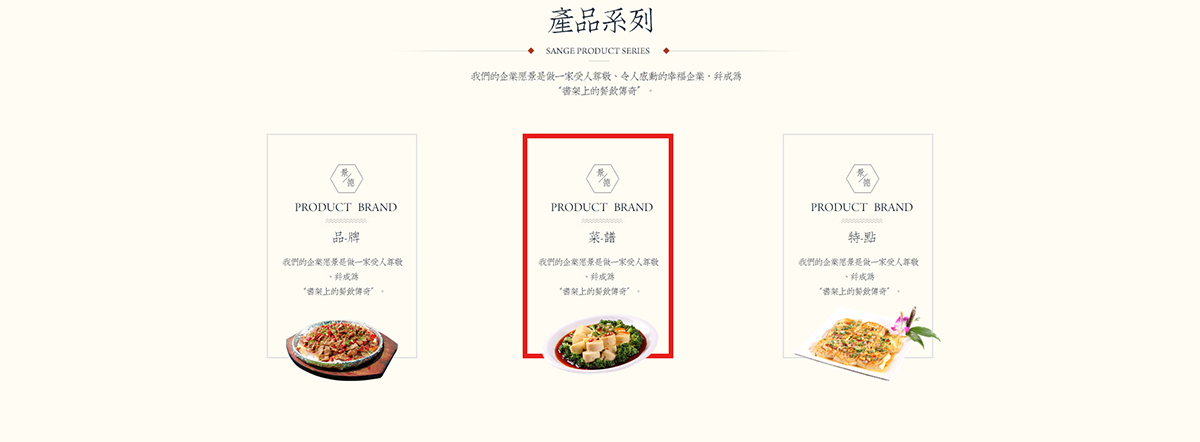Click the right red diamond beside SANGE PRODUCT SERIES
Screen dimensions: 1200x442
[666, 50]
